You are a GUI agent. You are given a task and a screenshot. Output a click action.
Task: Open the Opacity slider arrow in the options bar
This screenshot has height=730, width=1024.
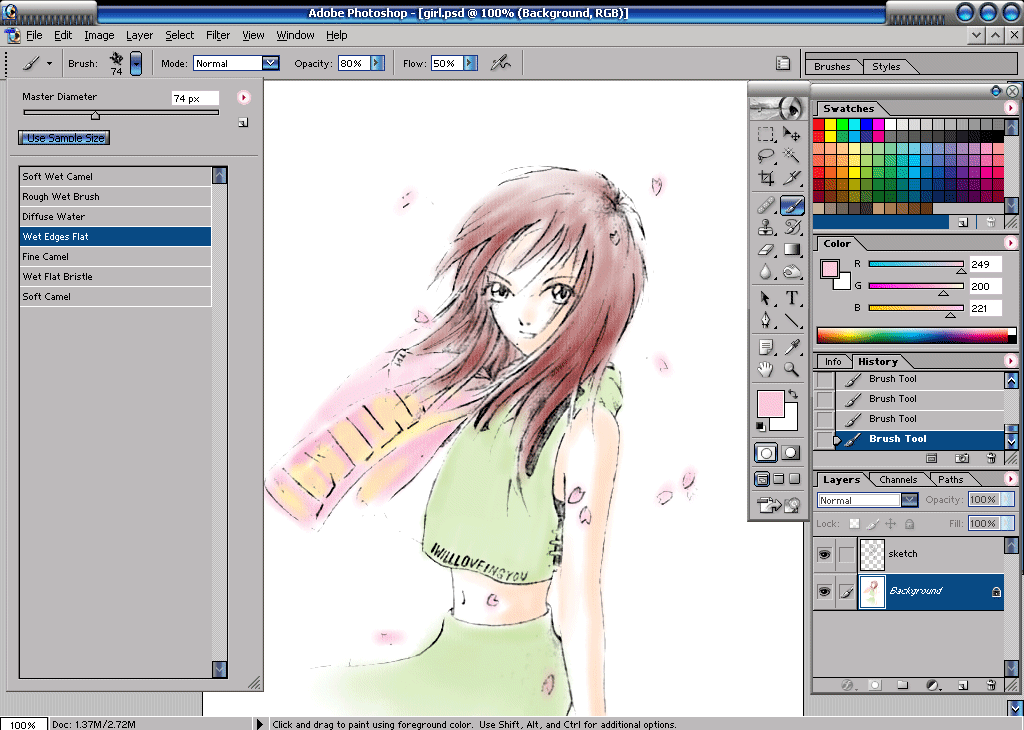(x=377, y=63)
